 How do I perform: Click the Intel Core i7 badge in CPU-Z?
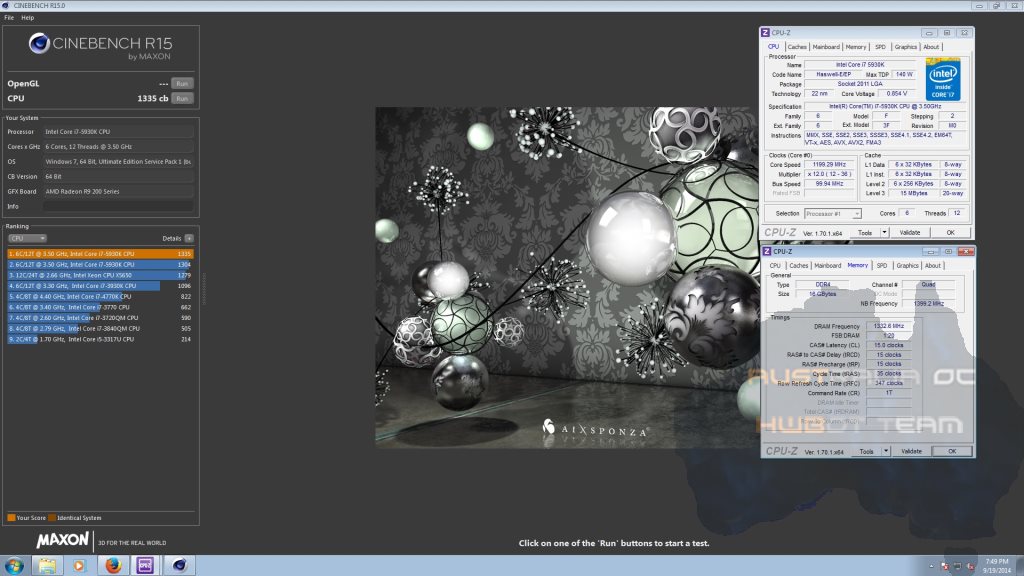click(942, 79)
